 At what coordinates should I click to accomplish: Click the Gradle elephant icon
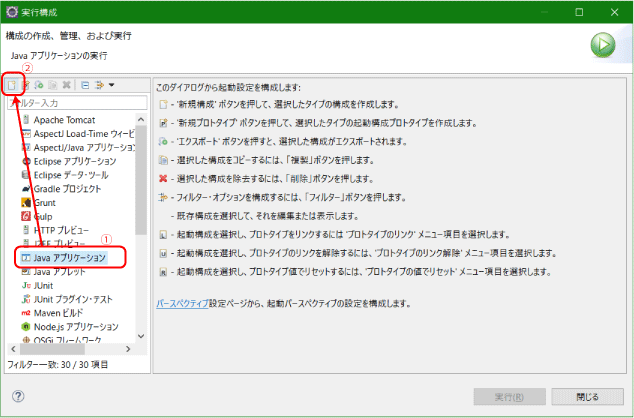(26, 189)
